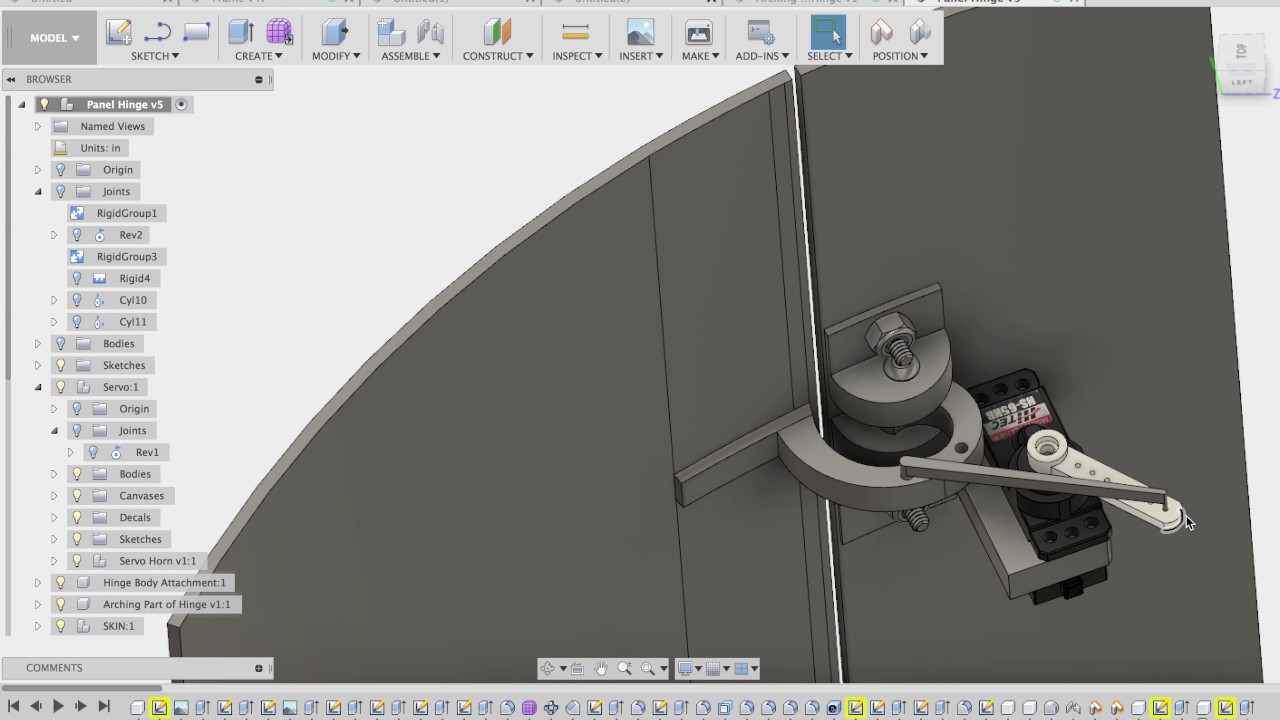Select the Zoom magnifier tool
Screen dimensions: 1280x720
coord(625,668)
